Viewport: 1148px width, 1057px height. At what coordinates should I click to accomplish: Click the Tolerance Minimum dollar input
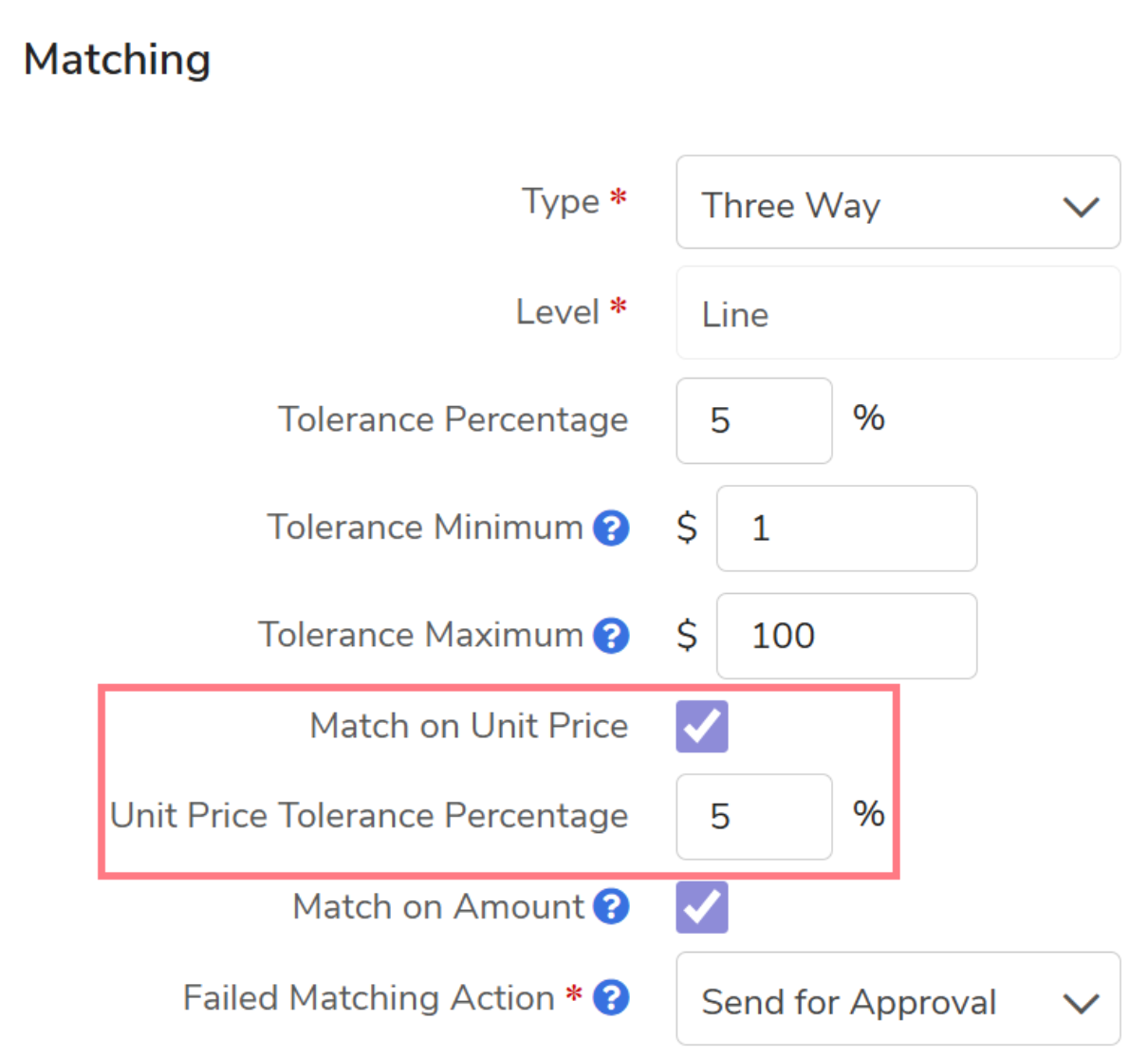(x=846, y=528)
